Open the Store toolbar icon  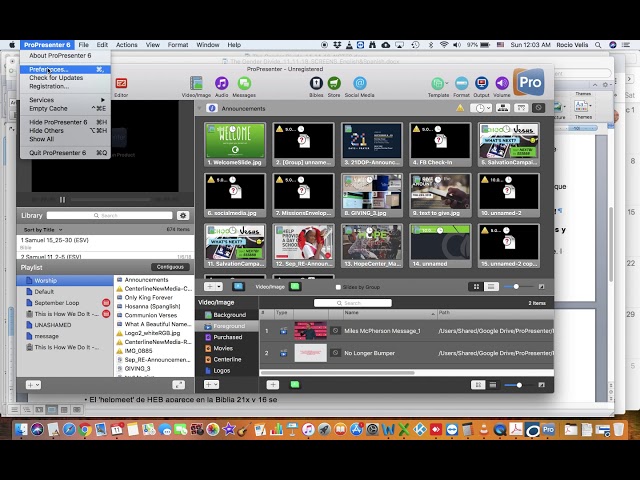334,84
